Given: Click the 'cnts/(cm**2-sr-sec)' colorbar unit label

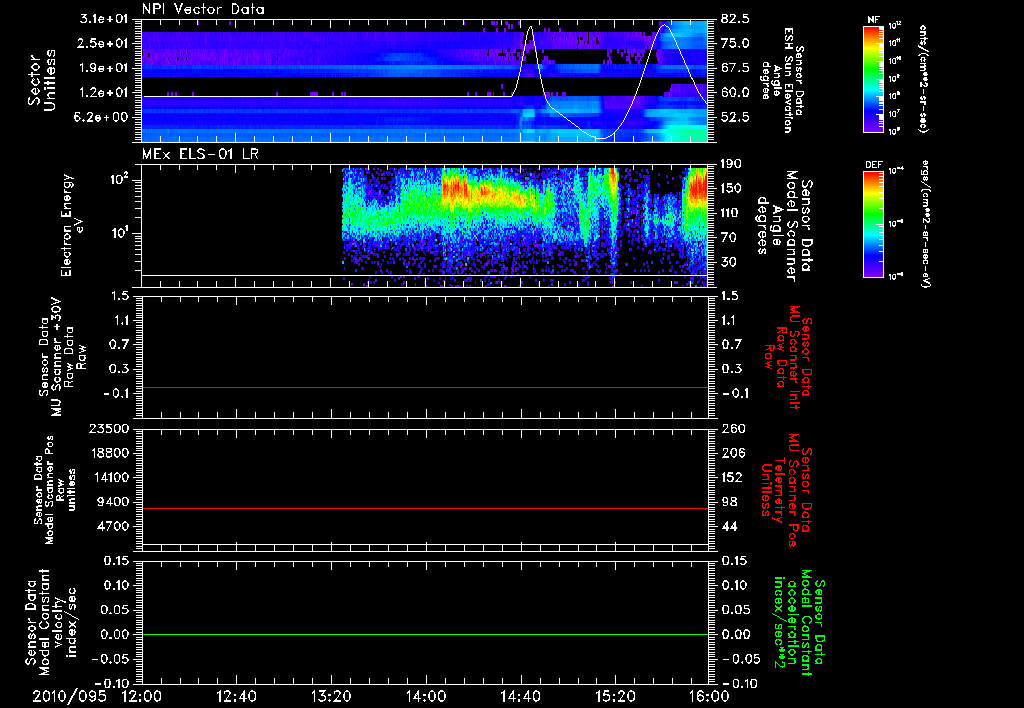Looking at the screenshot, I should pos(923,78).
